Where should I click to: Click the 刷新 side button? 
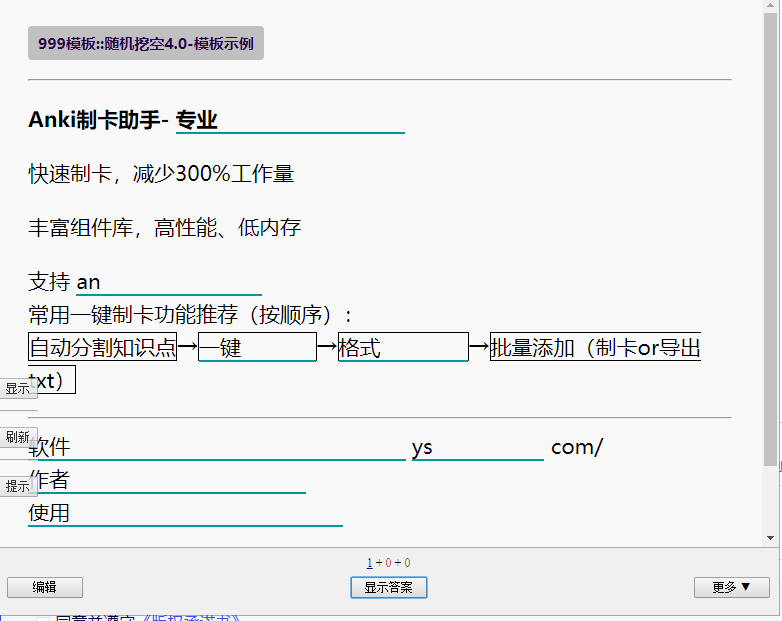[18, 437]
